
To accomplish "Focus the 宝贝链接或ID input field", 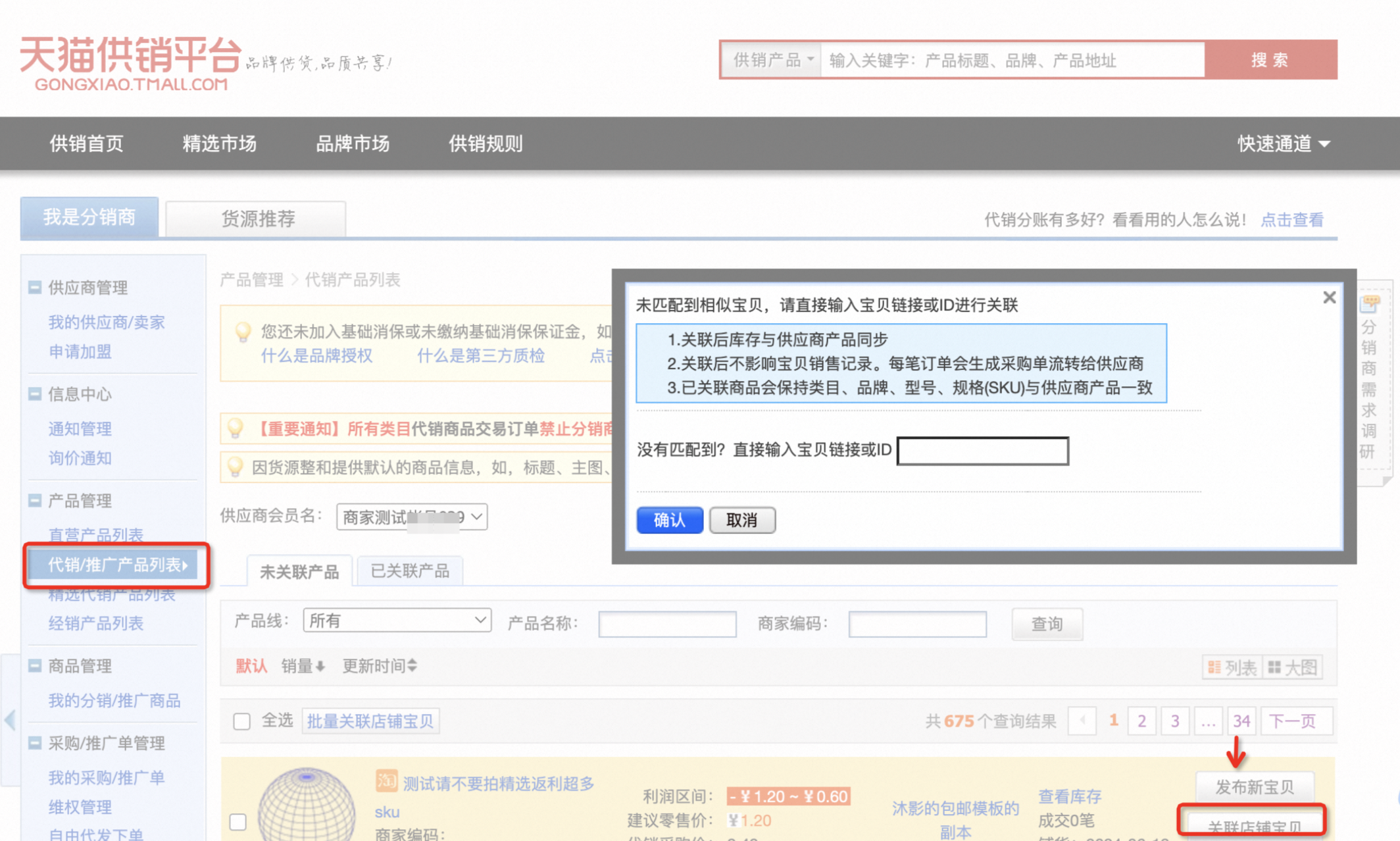I will [983, 451].
